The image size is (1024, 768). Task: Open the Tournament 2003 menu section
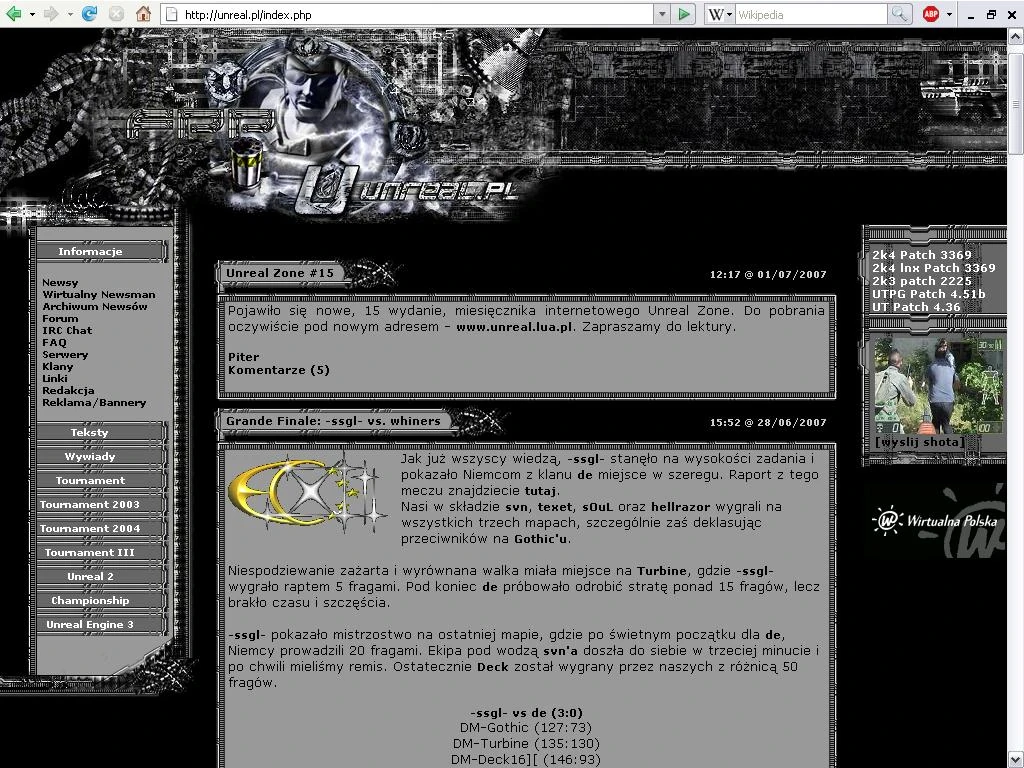coord(91,505)
